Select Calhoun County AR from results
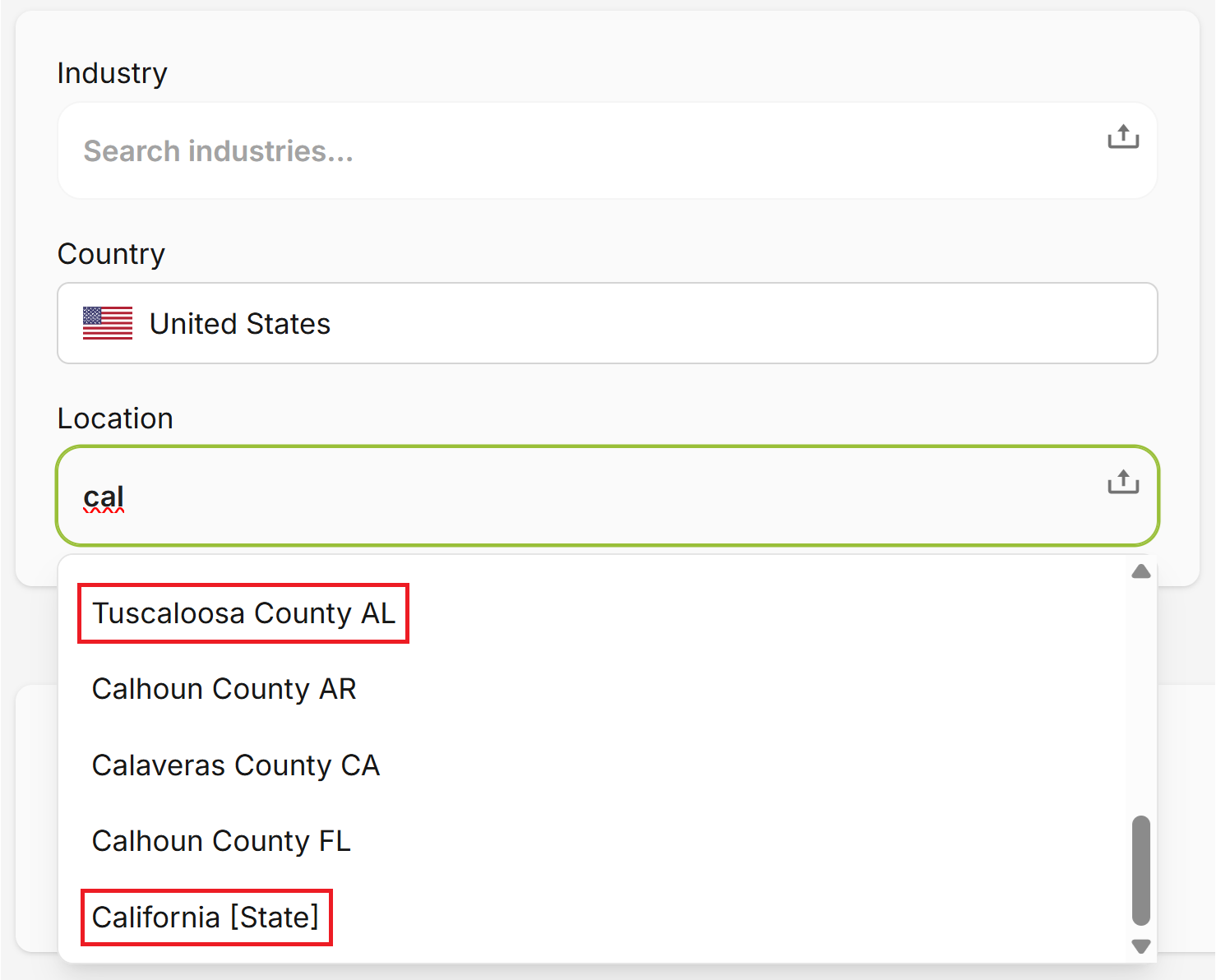Image resolution: width=1216 pixels, height=980 pixels. [224, 690]
